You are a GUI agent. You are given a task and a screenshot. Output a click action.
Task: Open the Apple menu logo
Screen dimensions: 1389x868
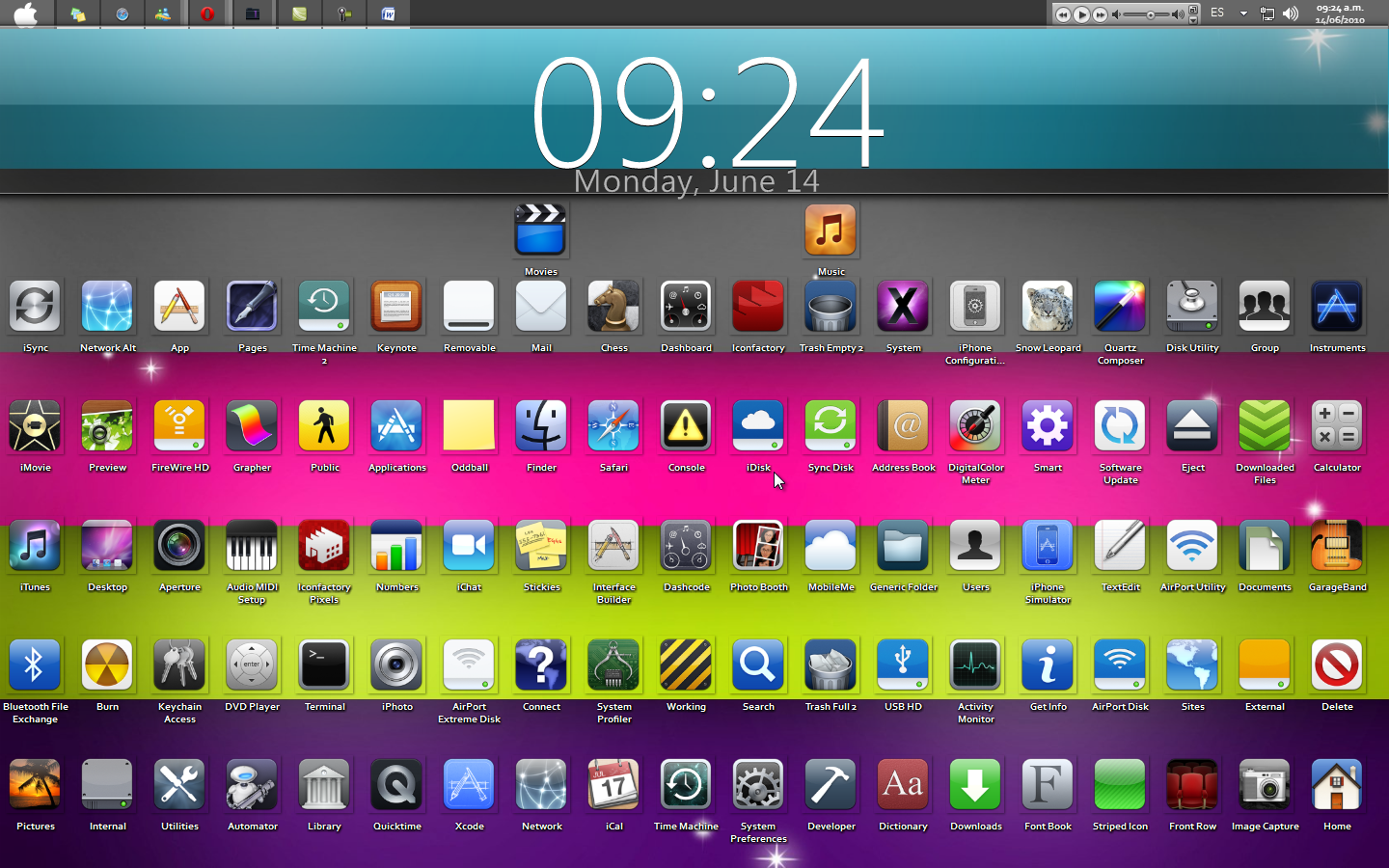click(x=26, y=14)
